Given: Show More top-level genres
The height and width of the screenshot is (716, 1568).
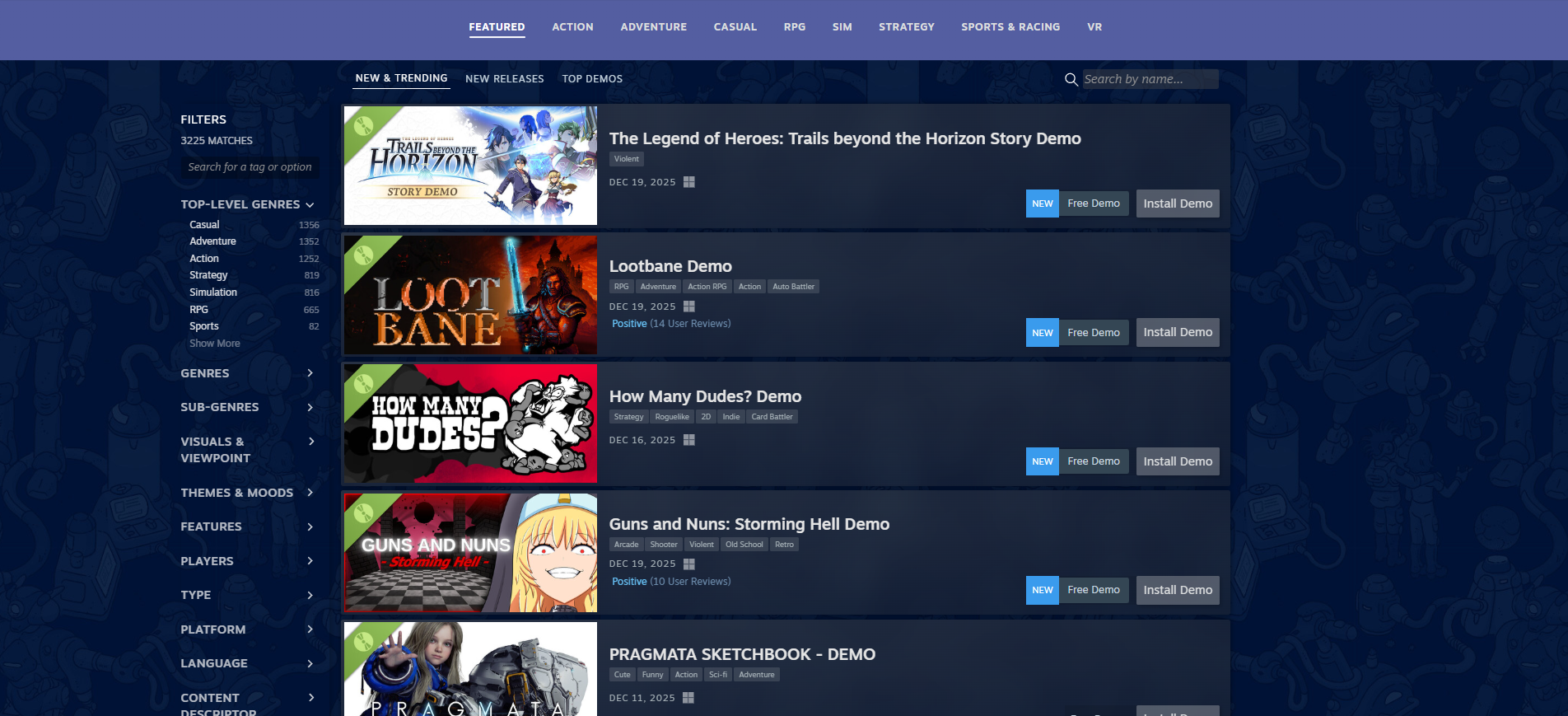Looking at the screenshot, I should click(x=215, y=344).
